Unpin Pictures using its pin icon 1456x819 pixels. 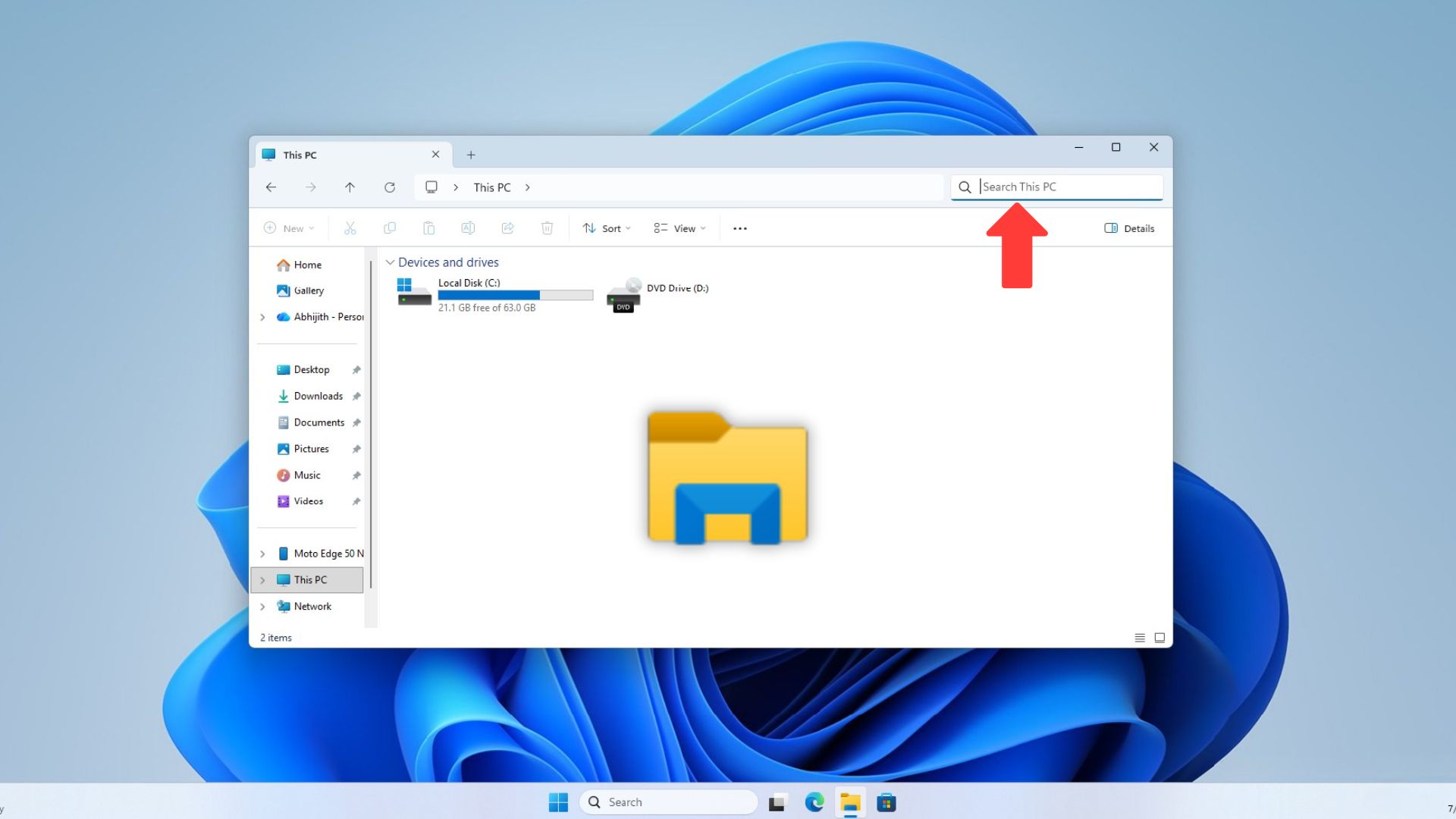click(x=356, y=449)
